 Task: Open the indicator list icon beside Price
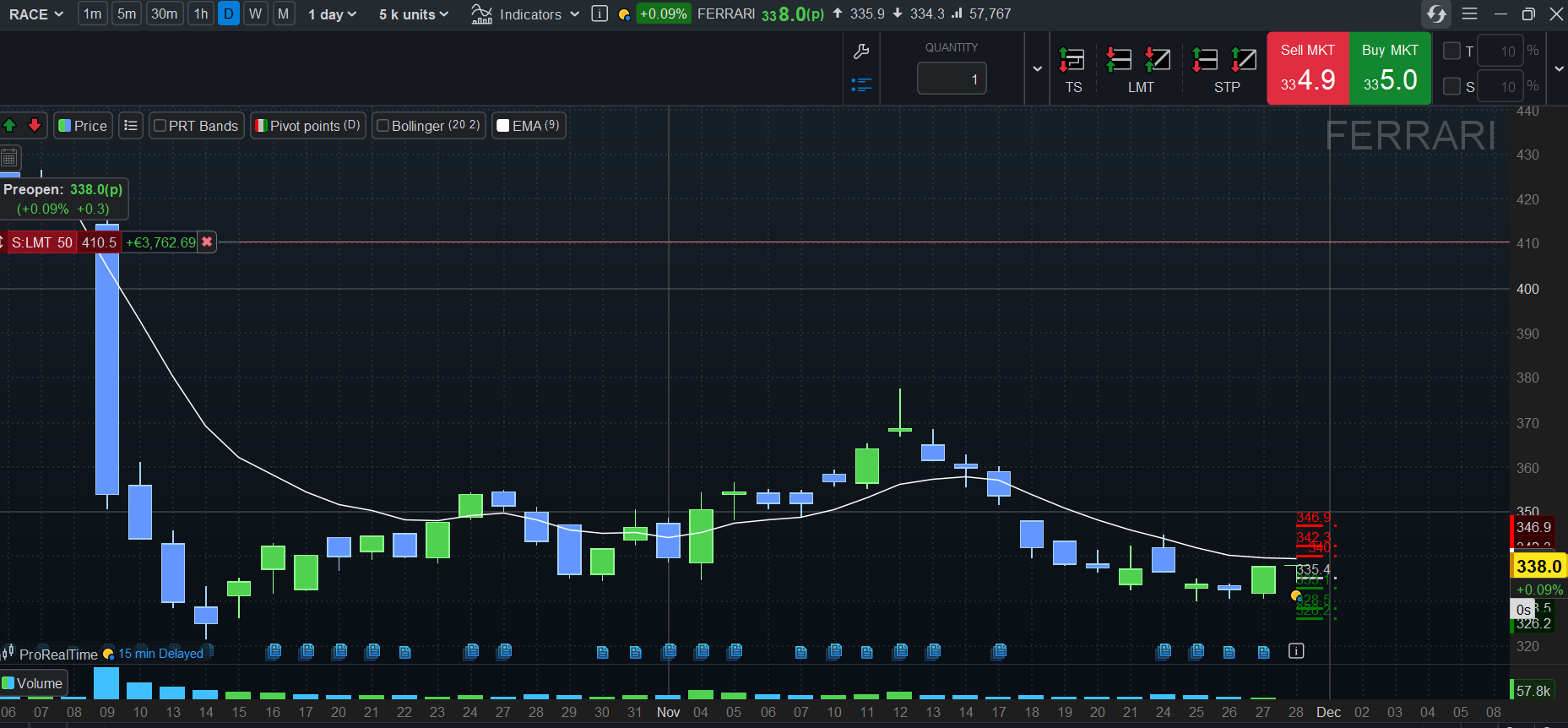[131, 126]
